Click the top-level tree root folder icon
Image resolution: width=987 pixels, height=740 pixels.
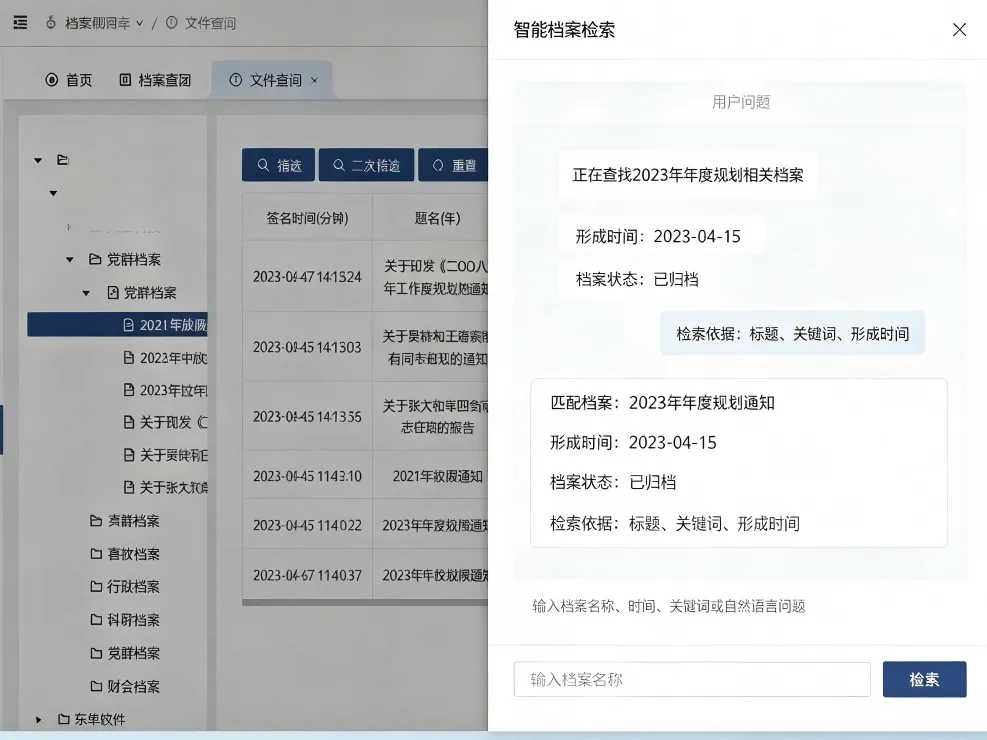coord(62,160)
